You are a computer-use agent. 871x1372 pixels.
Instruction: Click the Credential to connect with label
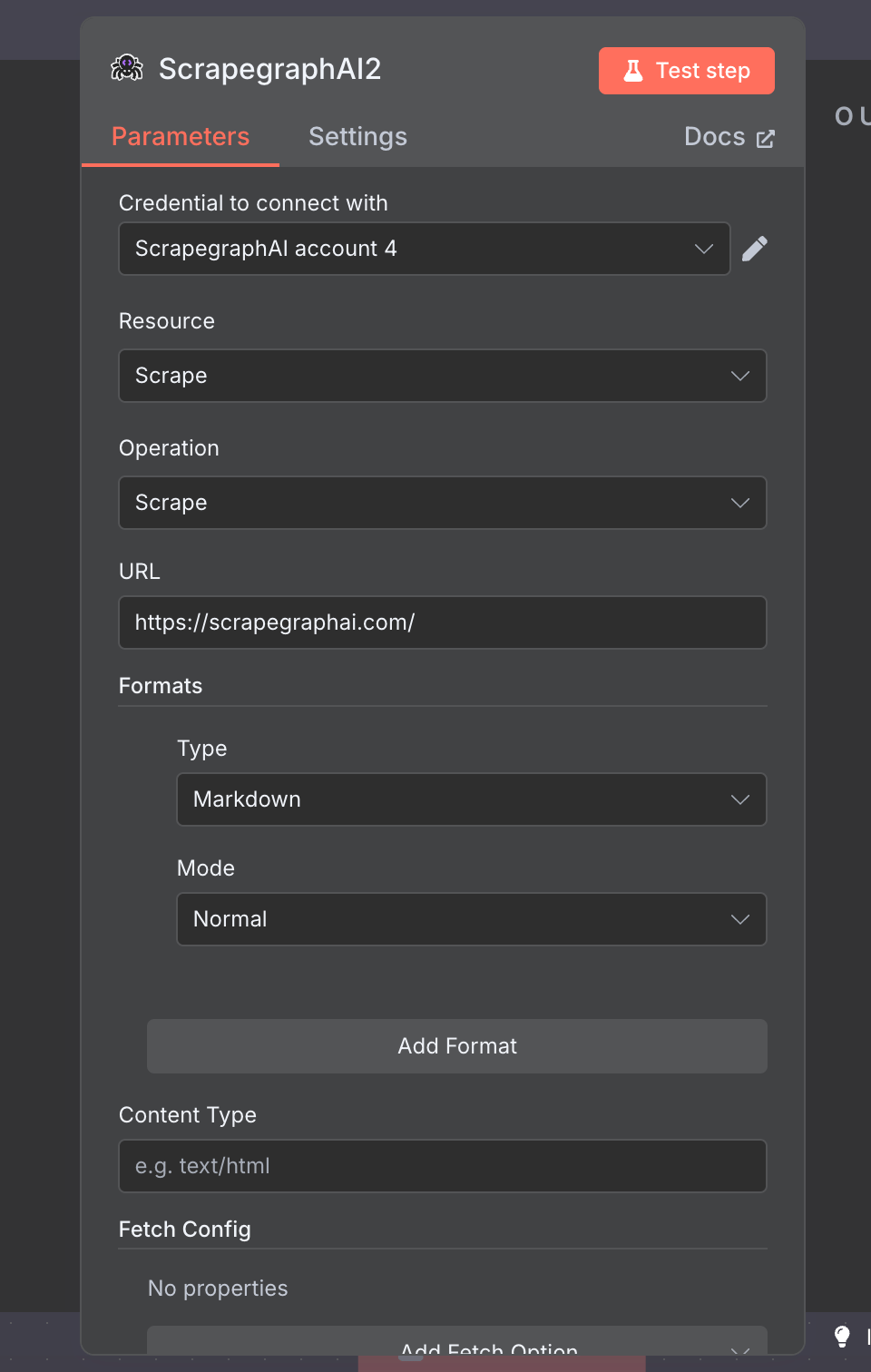(253, 203)
